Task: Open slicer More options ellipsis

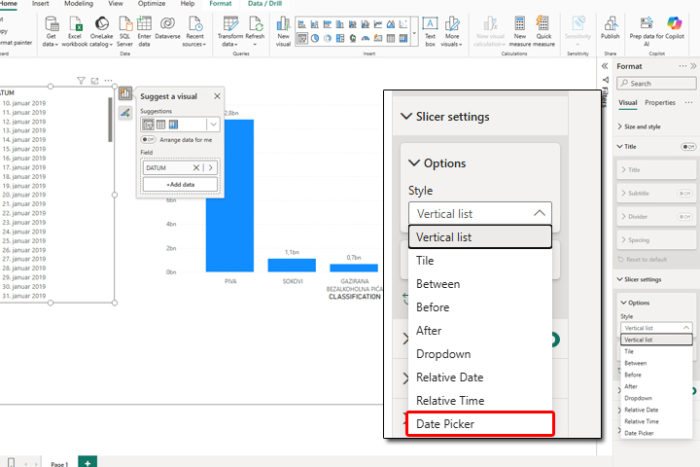Action: [x=108, y=80]
